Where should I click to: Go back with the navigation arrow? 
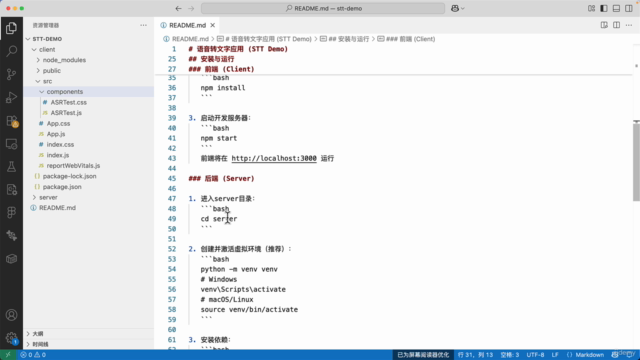[178, 8]
